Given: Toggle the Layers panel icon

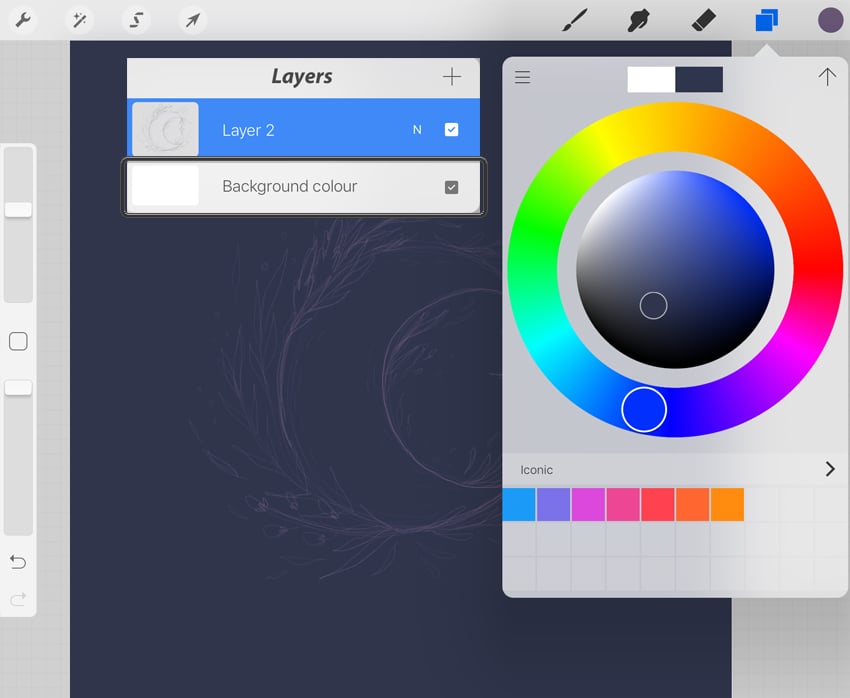Looking at the screenshot, I should point(767,21).
